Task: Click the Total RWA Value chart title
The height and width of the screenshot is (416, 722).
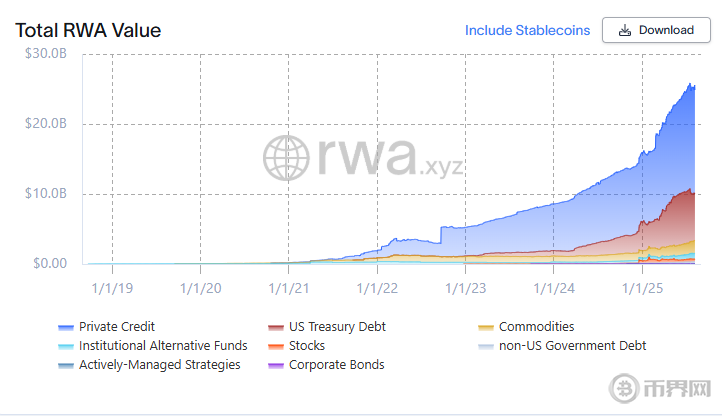Action: 88,31
